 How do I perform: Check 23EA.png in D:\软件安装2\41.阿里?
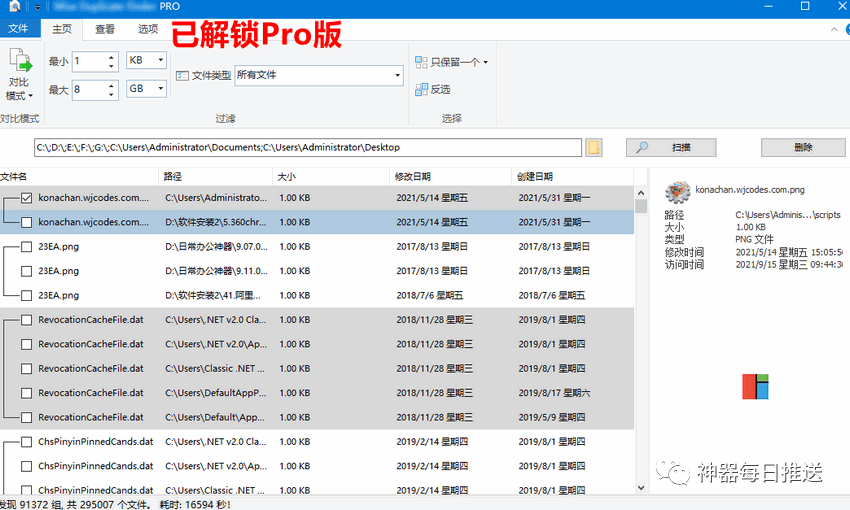point(27,295)
